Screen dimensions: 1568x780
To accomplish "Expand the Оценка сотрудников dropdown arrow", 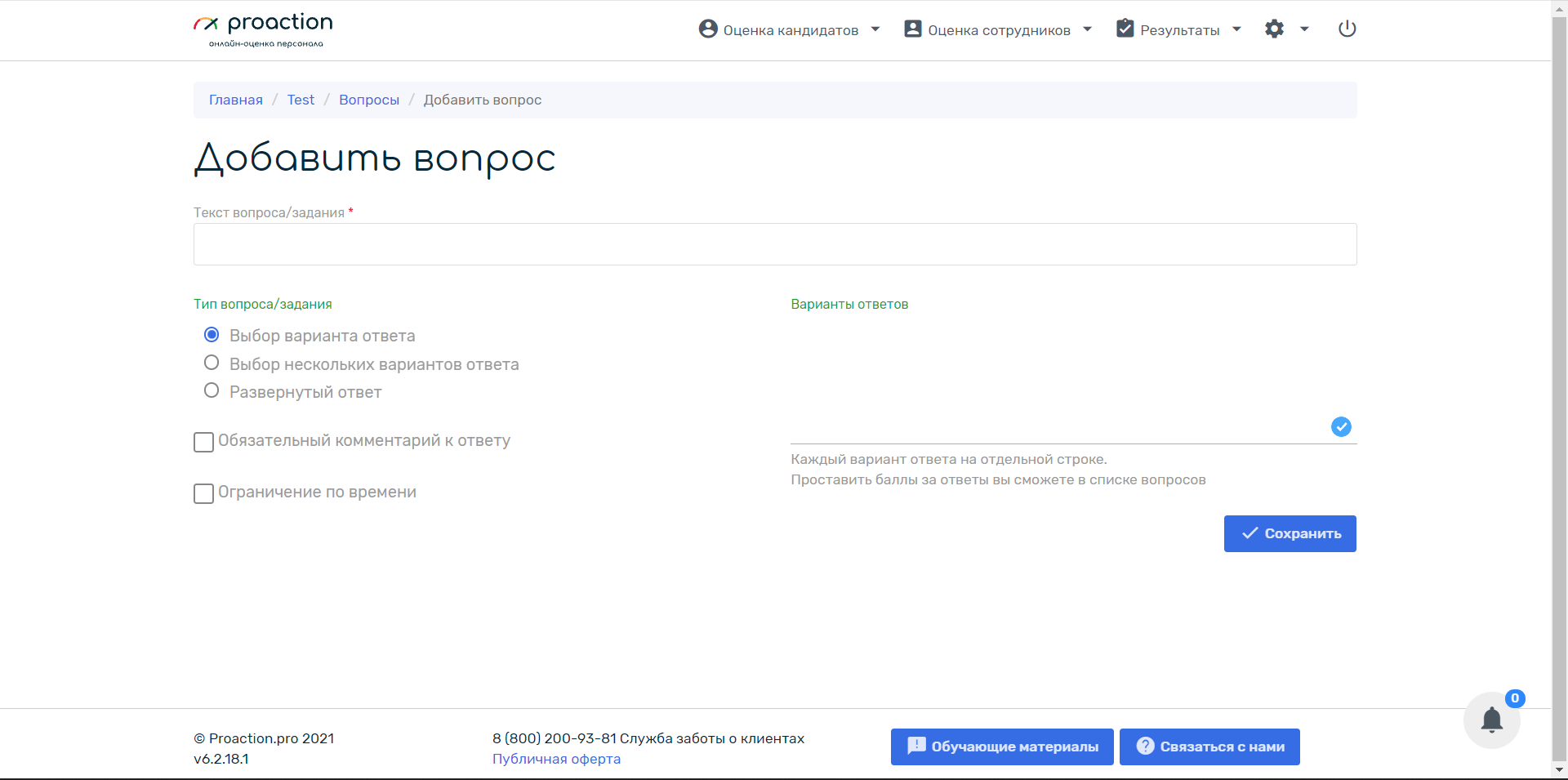I will (x=1088, y=29).
